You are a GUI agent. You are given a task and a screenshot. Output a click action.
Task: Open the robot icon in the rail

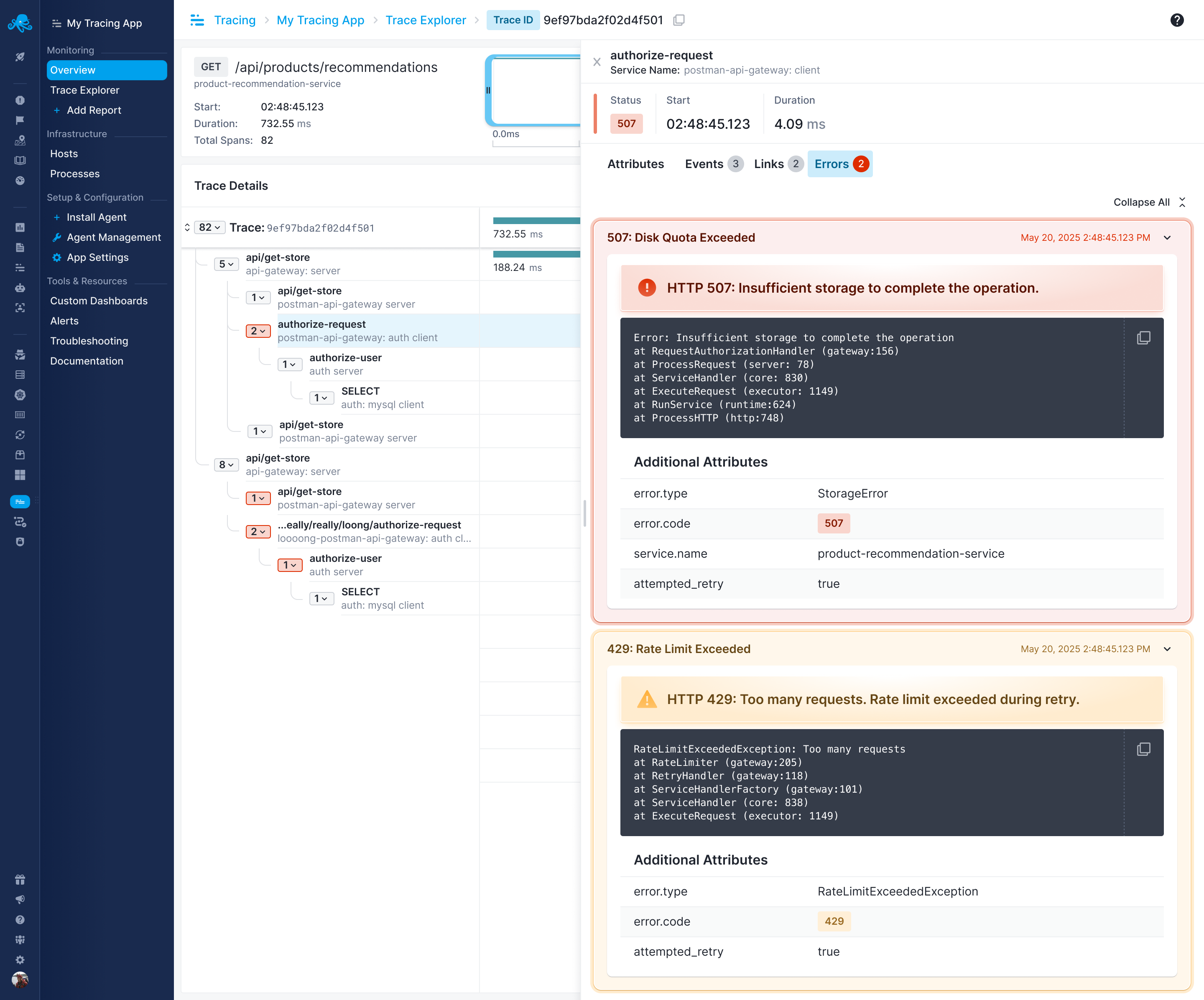(20, 288)
